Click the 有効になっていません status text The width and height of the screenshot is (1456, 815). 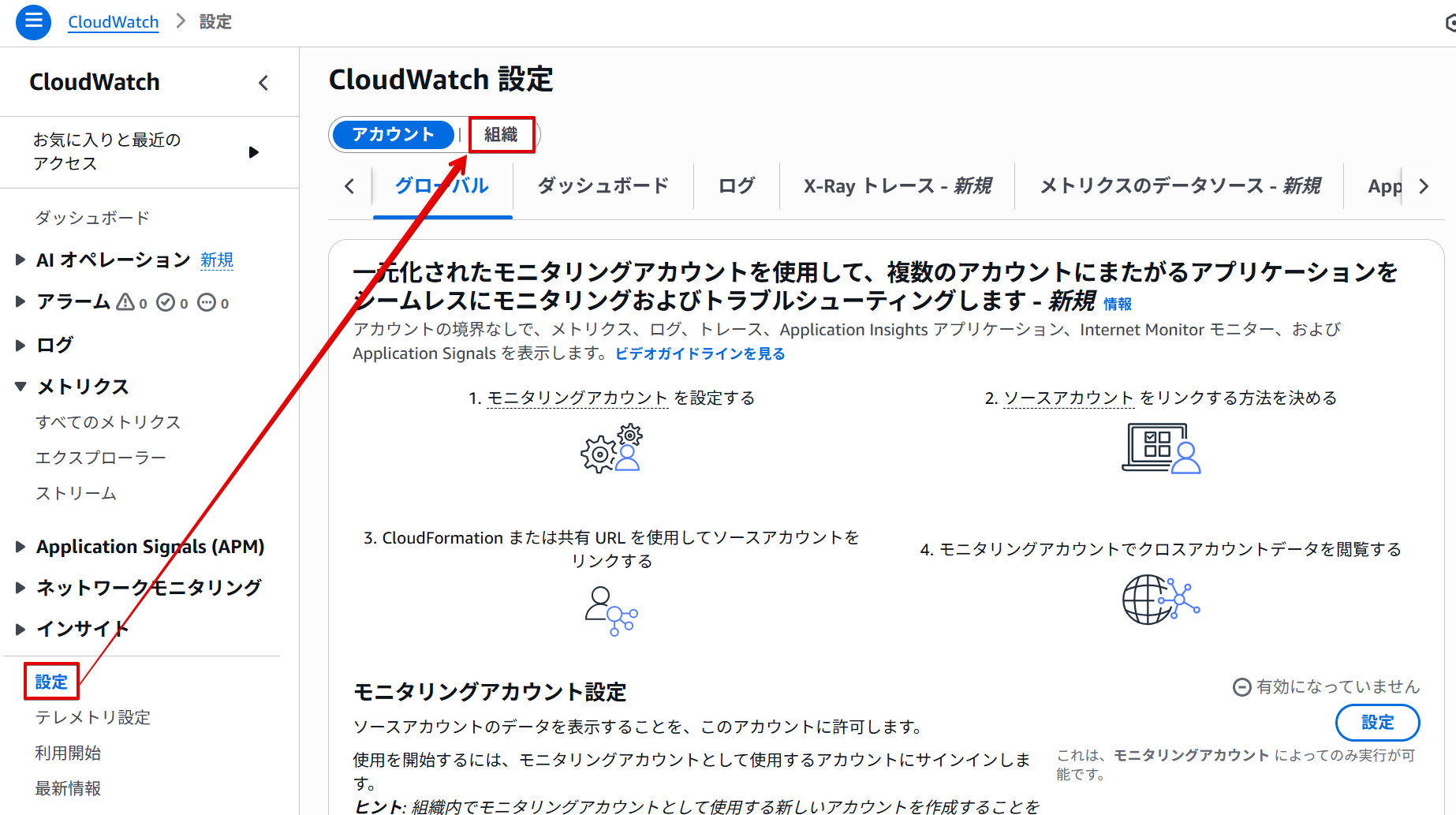tap(1338, 687)
